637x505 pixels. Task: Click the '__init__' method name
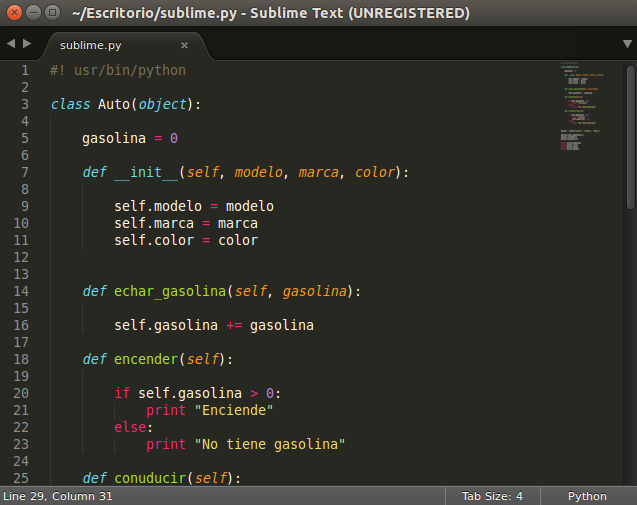146,172
